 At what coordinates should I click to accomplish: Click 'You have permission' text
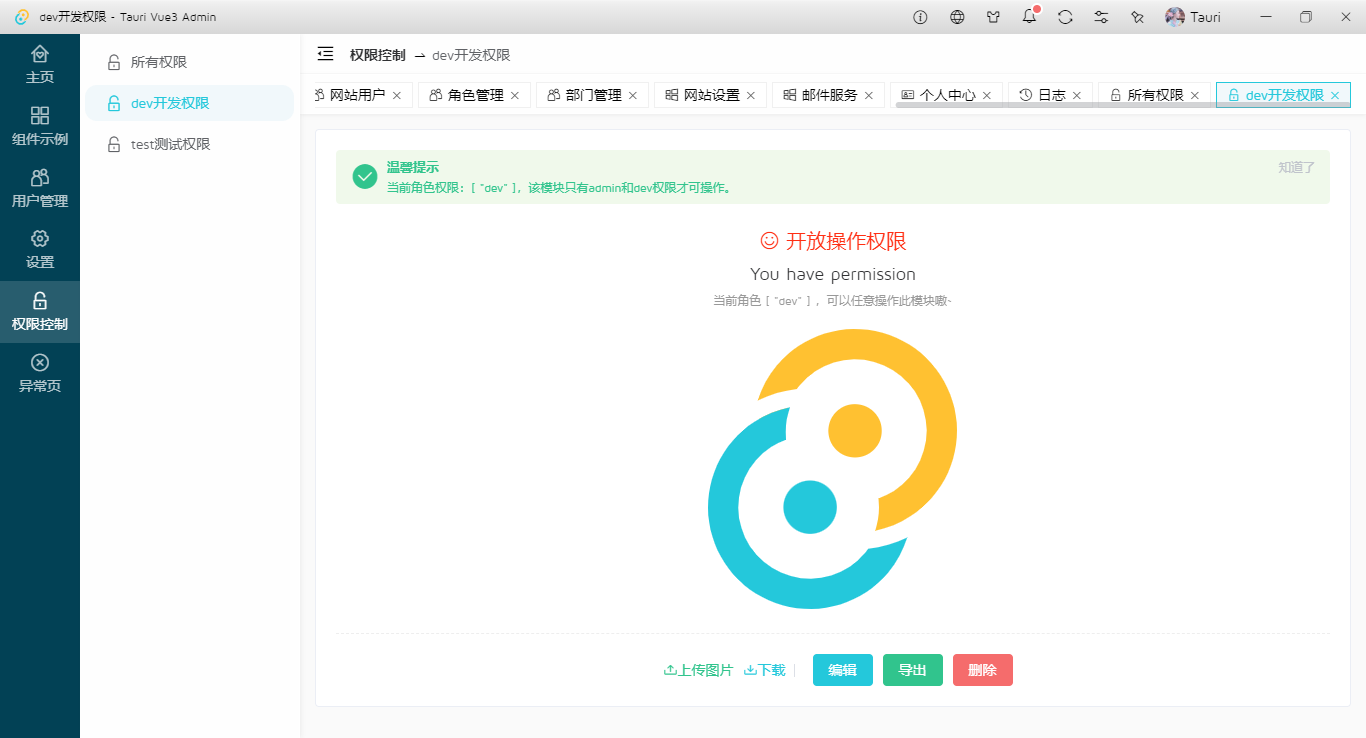tap(833, 274)
